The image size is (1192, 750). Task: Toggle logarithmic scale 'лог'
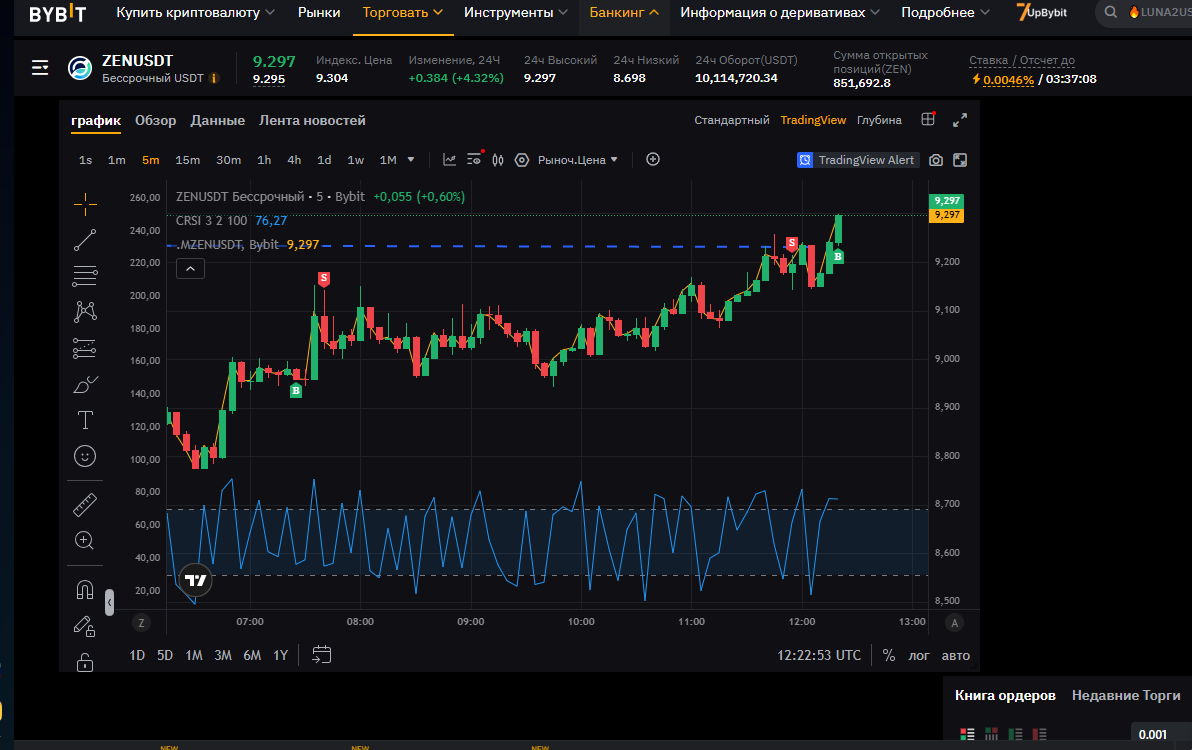pos(918,656)
